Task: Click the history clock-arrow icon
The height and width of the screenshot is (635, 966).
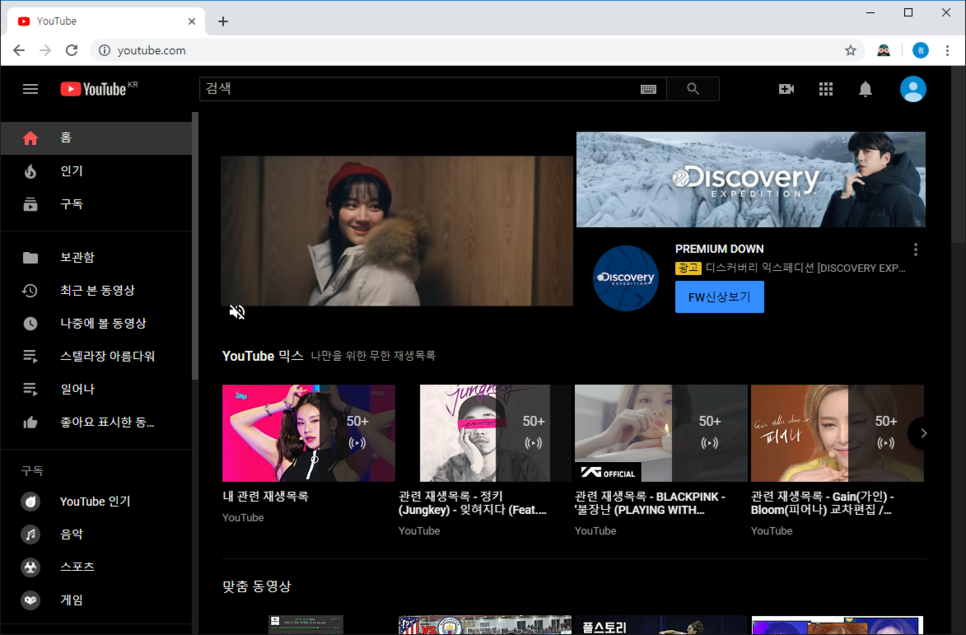Action: click(x=30, y=291)
